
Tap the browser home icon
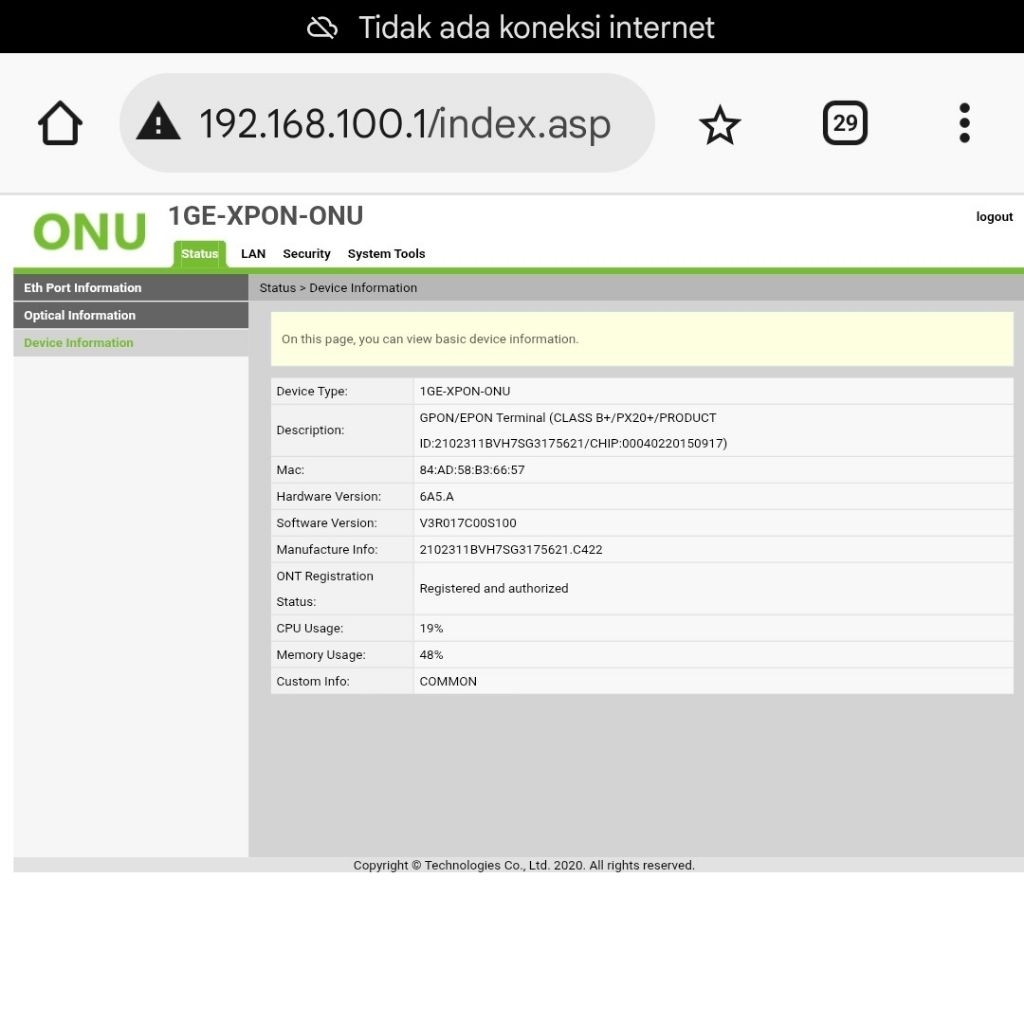[x=60, y=124]
